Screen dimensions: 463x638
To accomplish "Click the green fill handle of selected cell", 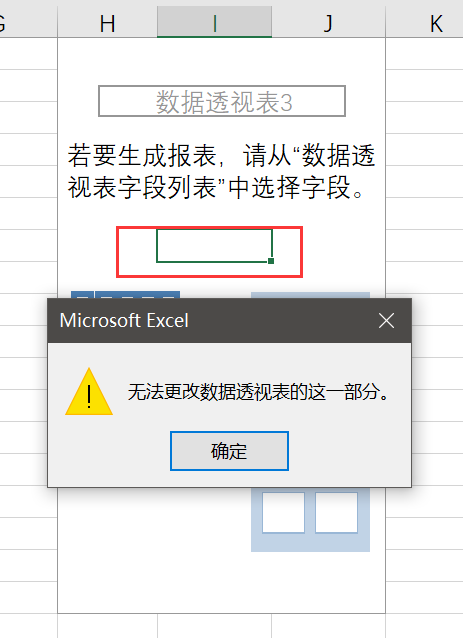I will pos(271,261).
